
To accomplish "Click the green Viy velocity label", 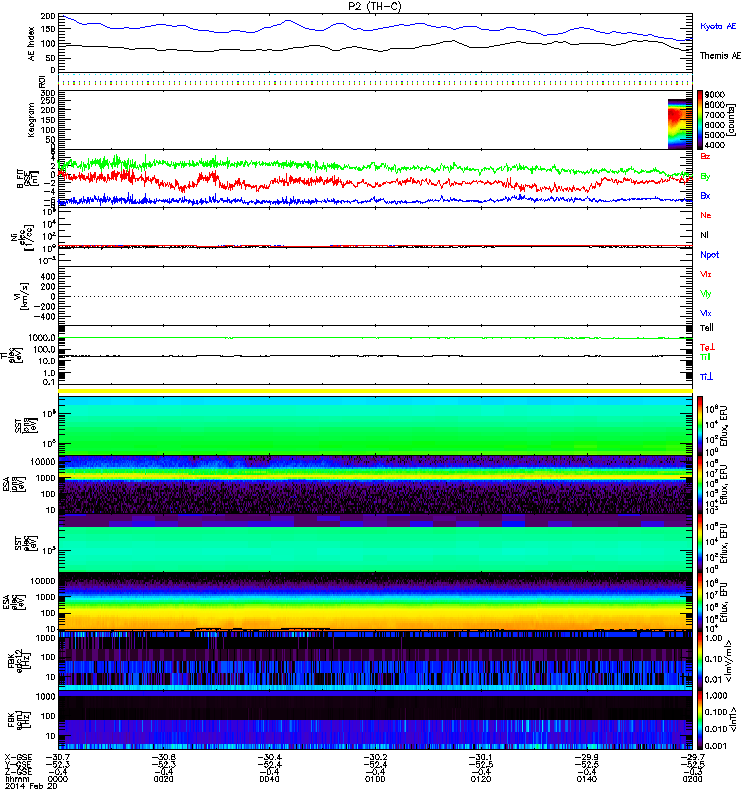I will pyautogui.click(x=706, y=294).
